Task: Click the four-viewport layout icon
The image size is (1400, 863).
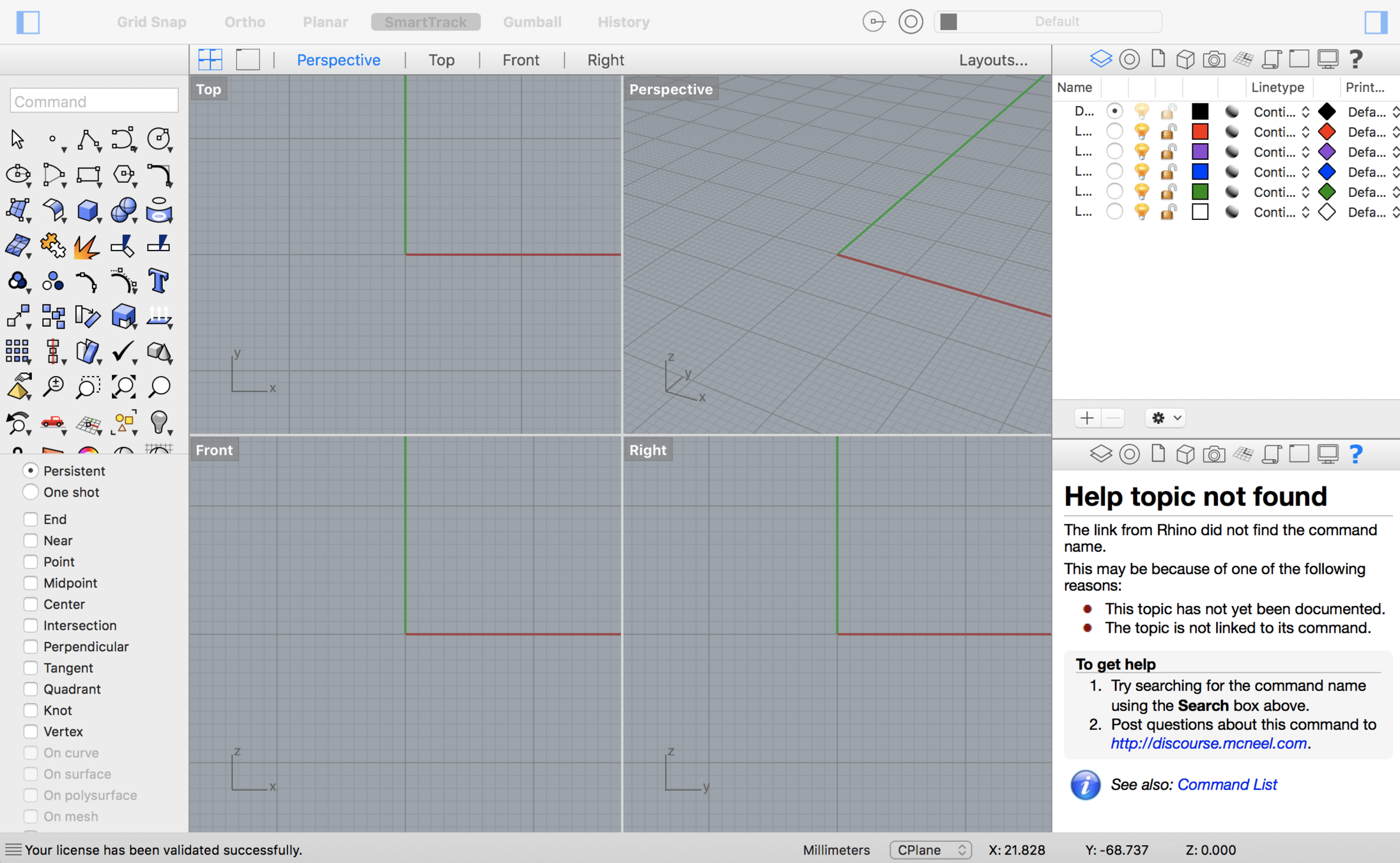Action: point(210,59)
